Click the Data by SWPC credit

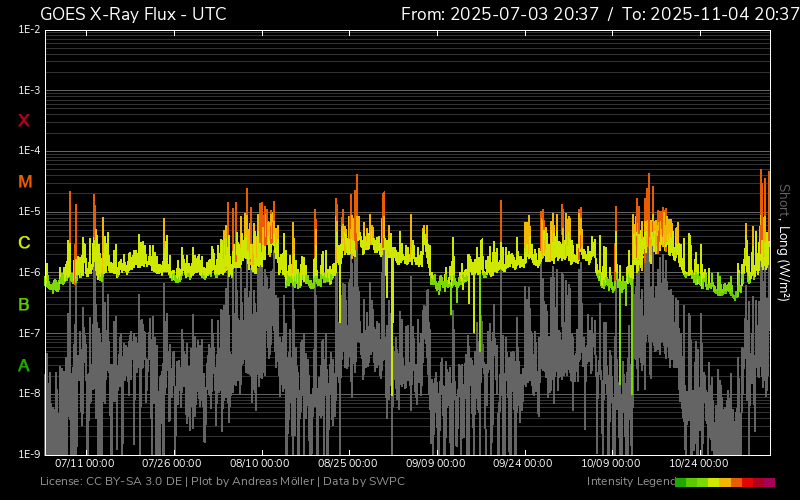pos(363,482)
